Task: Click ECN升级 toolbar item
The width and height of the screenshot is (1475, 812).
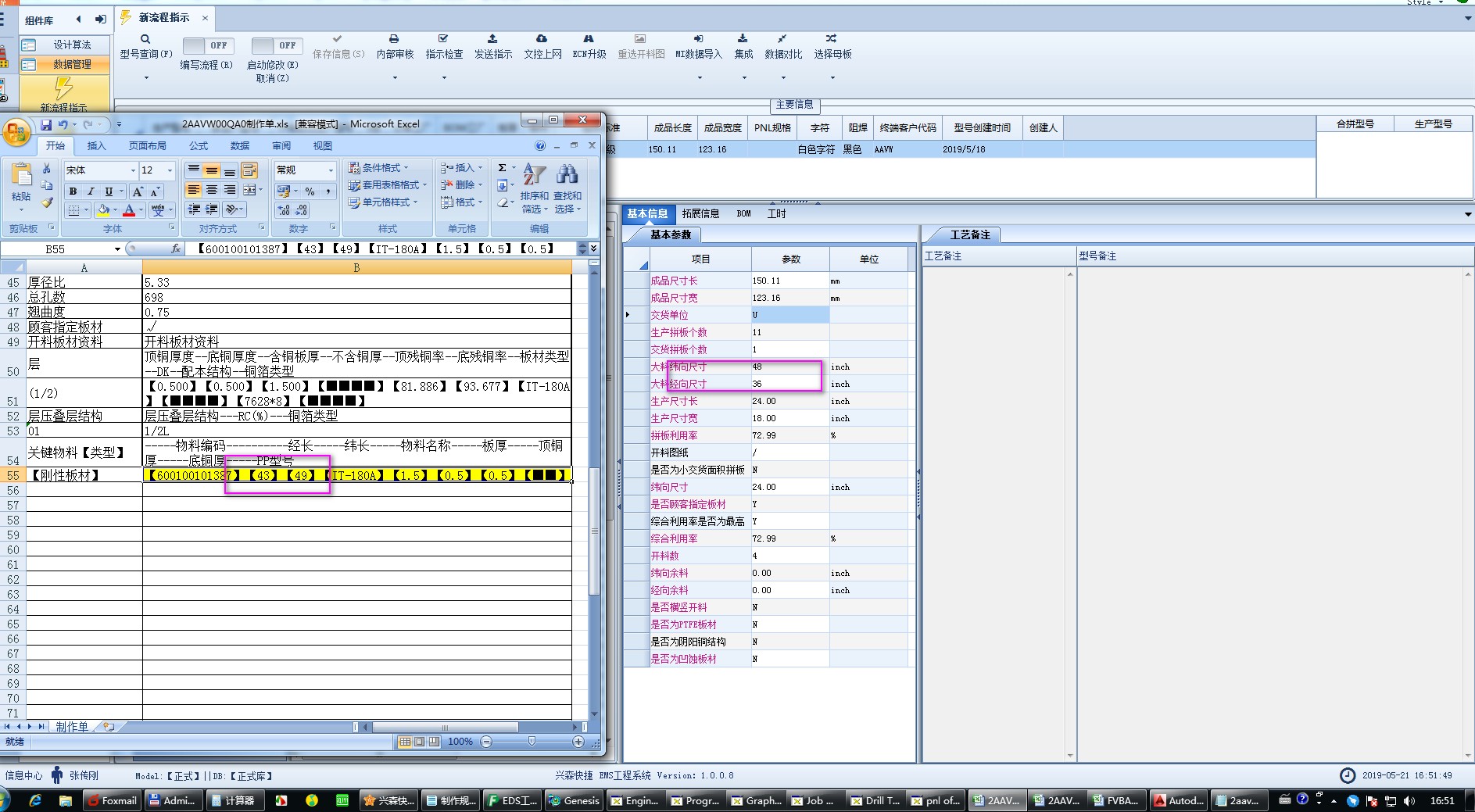Action: [x=589, y=47]
